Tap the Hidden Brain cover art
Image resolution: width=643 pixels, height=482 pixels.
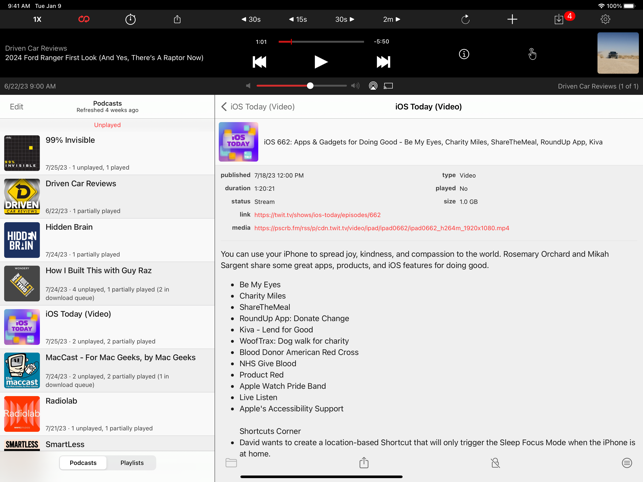[22, 240]
